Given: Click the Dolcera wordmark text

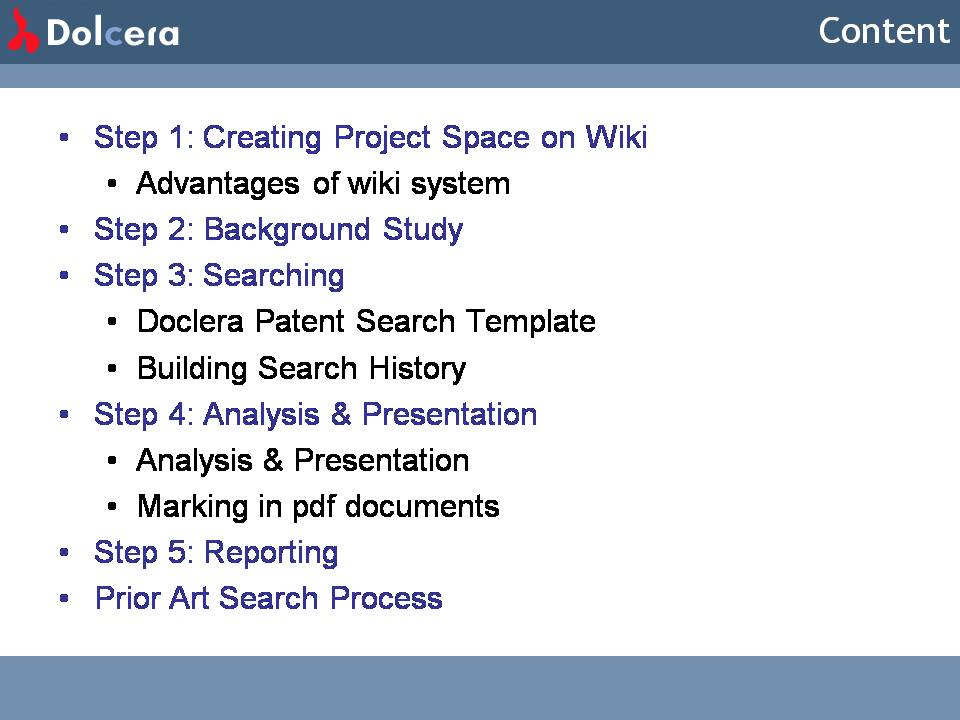Looking at the screenshot, I should [x=113, y=34].
